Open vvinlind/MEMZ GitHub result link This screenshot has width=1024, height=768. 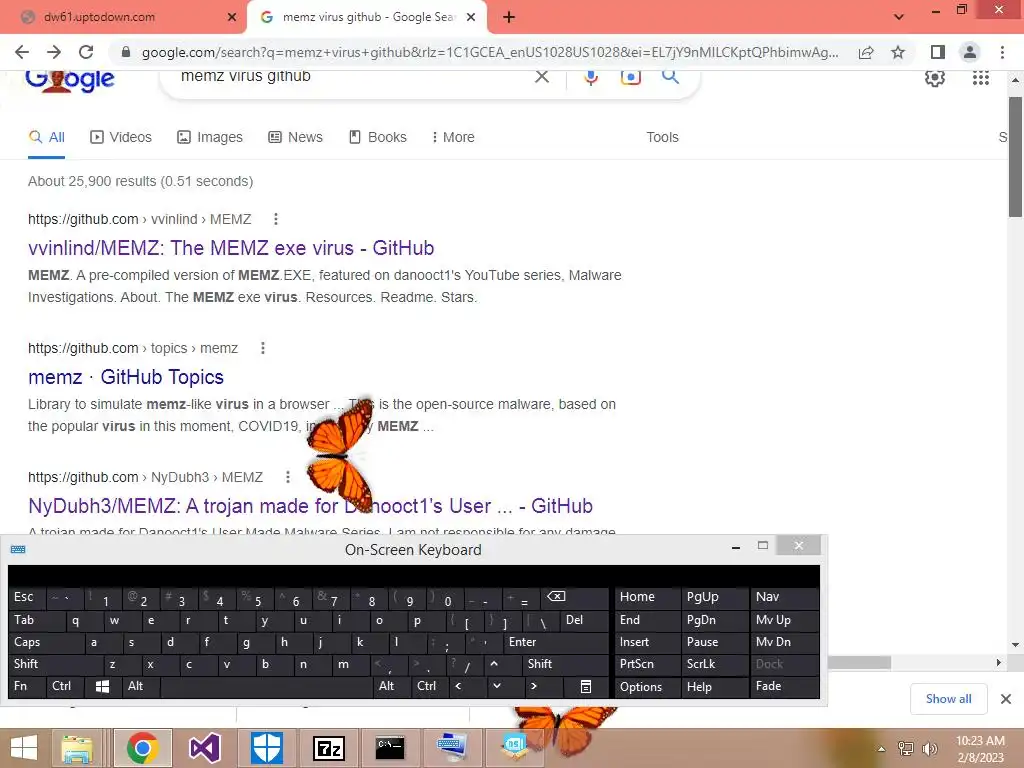[x=231, y=248]
